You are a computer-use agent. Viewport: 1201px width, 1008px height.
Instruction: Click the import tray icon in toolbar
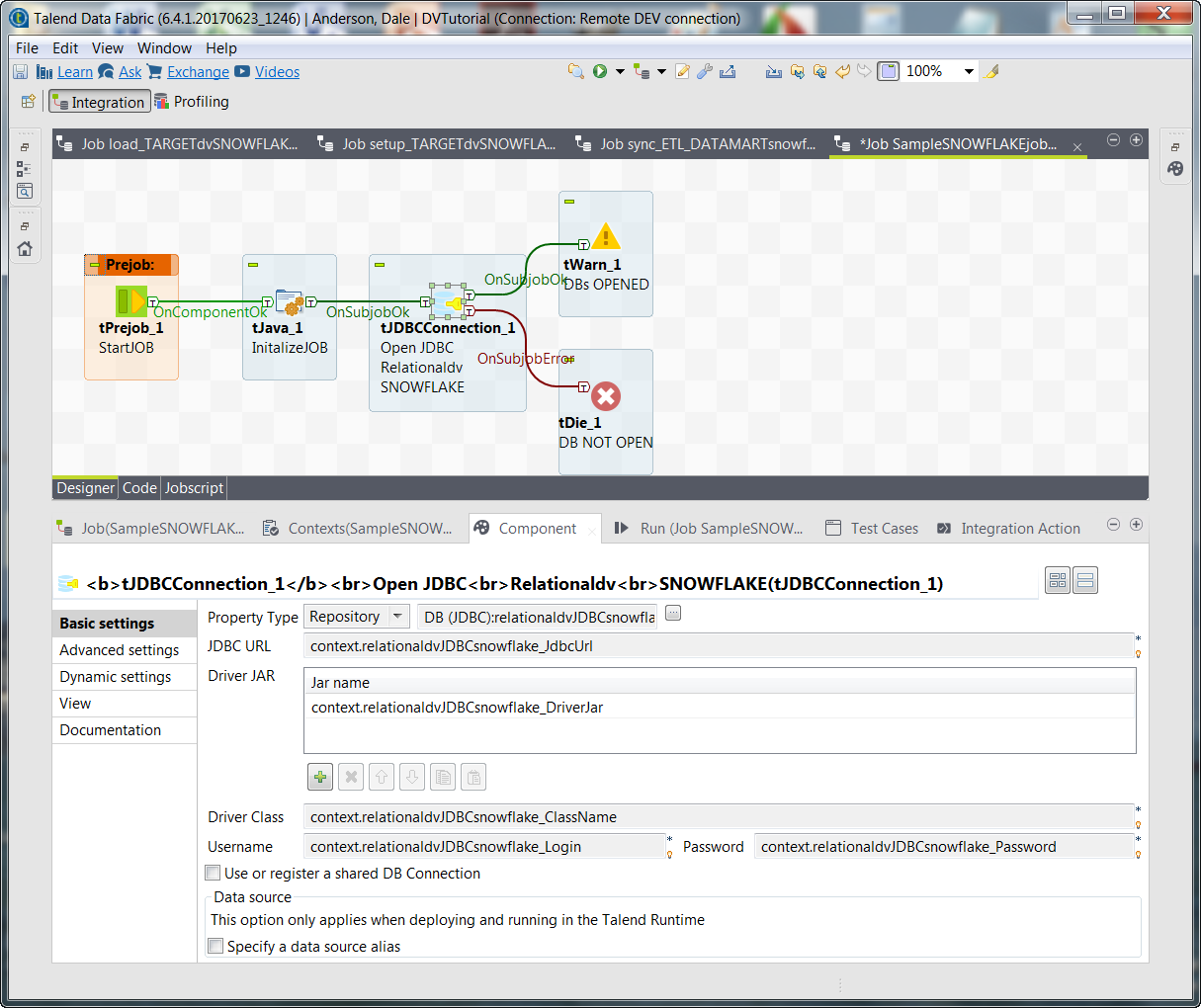[774, 71]
